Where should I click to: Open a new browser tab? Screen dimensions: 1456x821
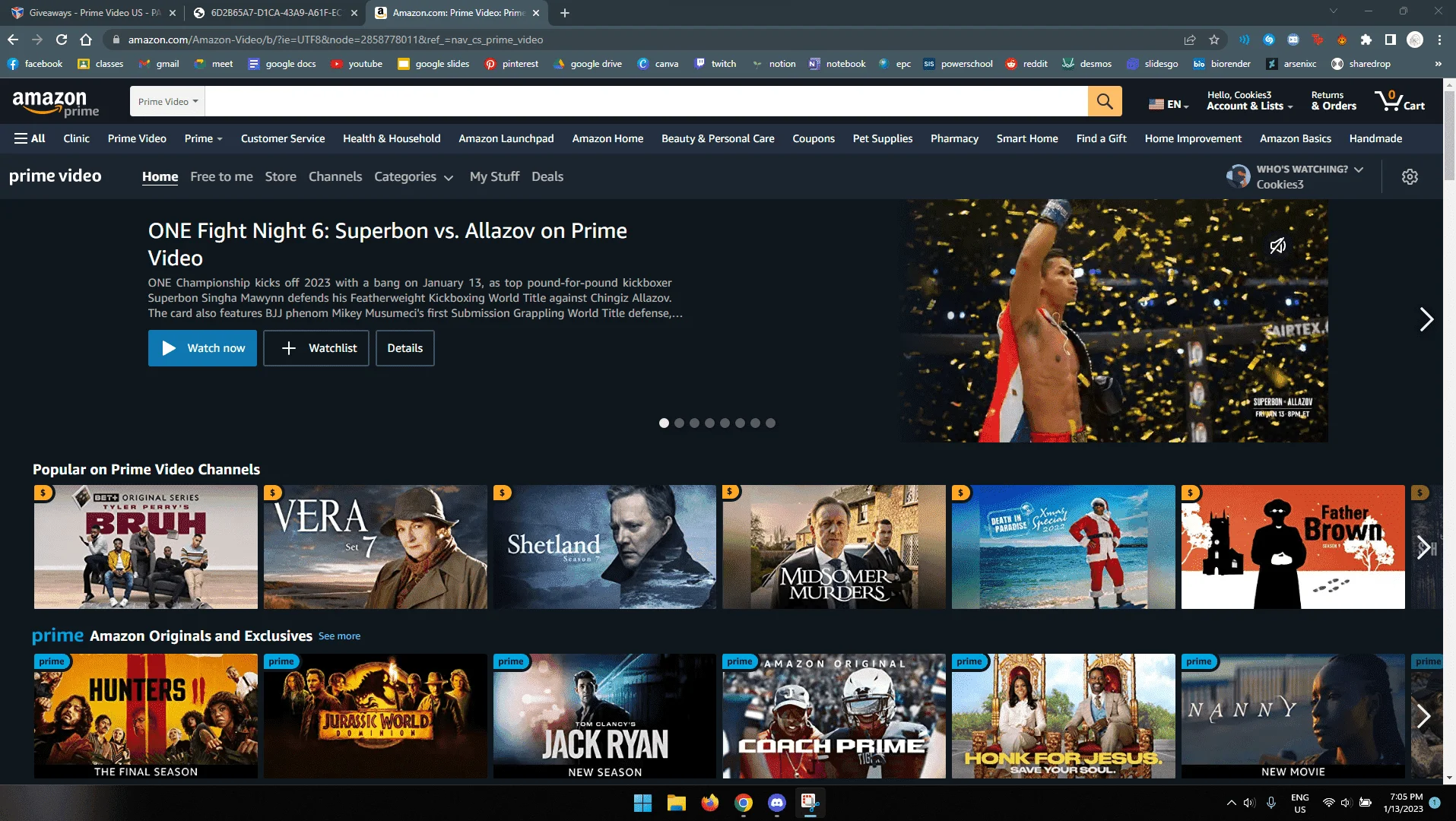click(x=564, y=13)
